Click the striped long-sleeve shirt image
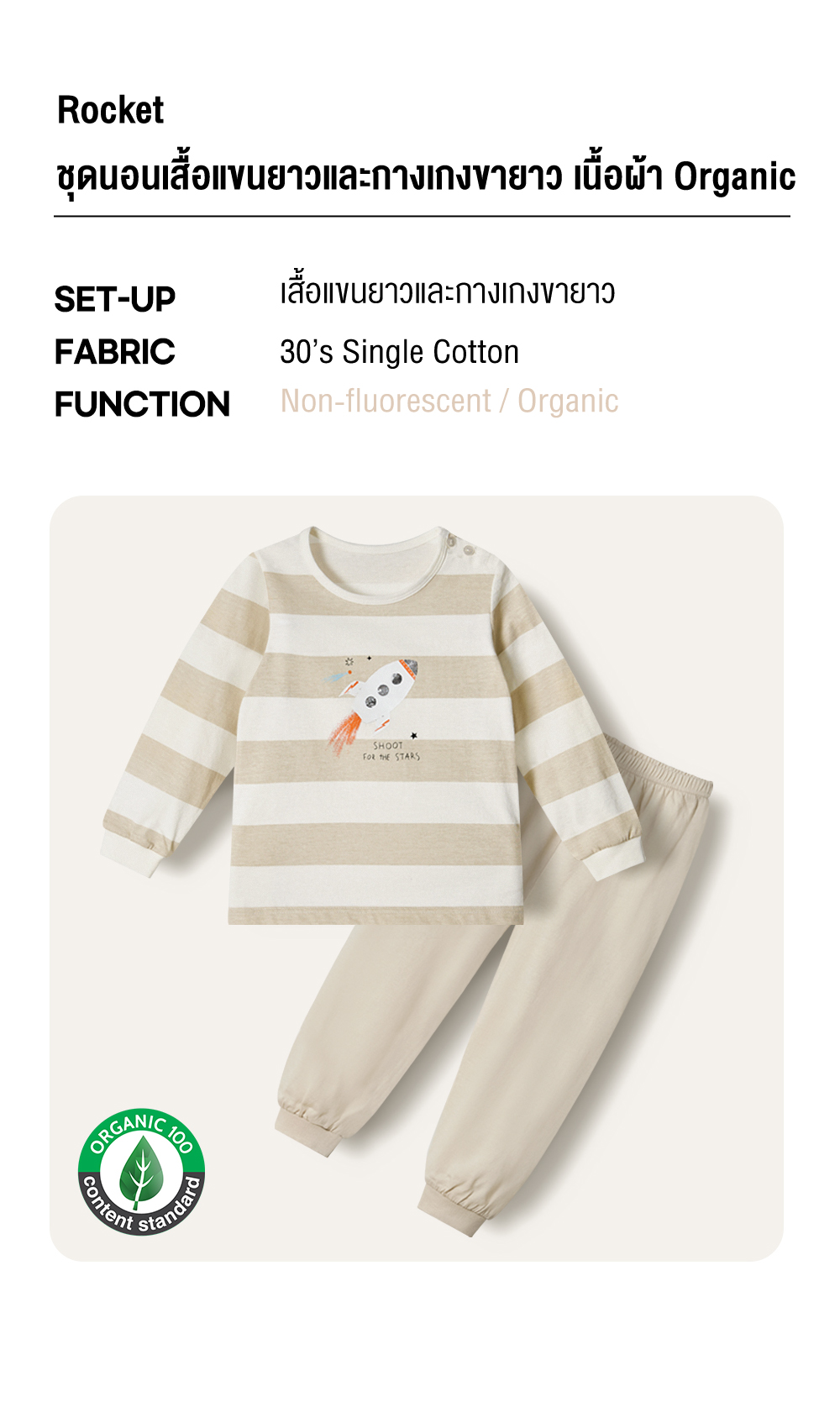 (374, 727)
